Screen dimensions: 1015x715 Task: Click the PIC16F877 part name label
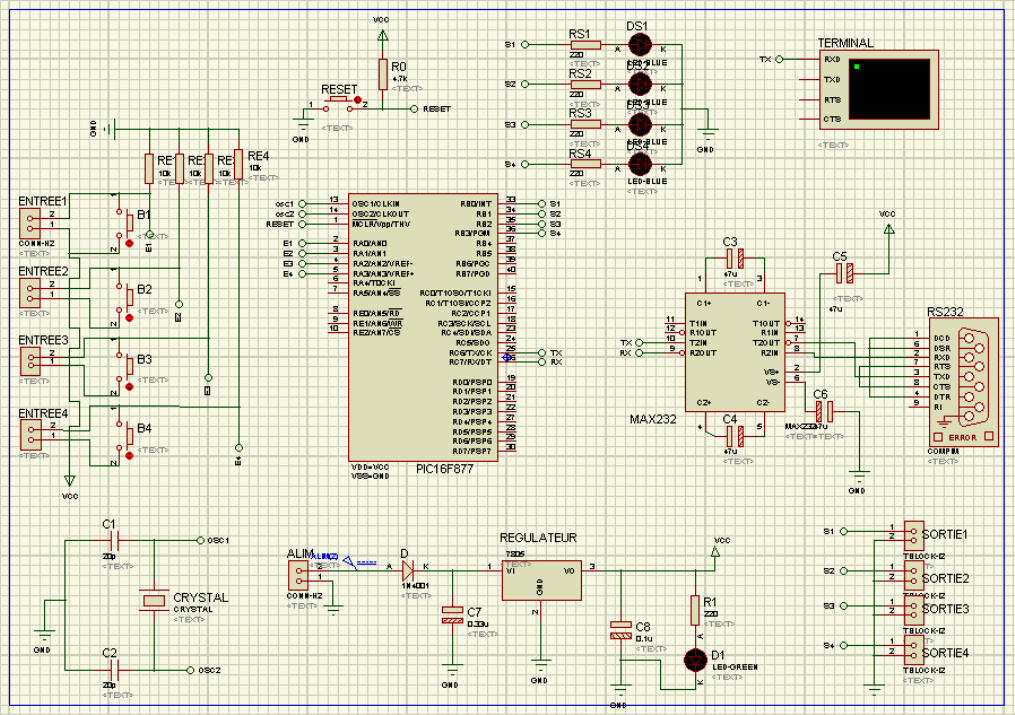click(445, 468)
